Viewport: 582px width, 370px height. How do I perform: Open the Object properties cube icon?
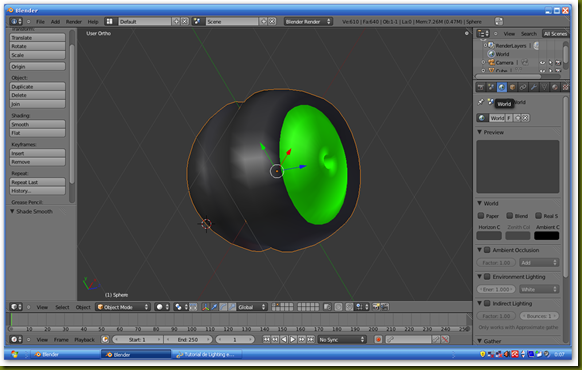pos(512,87)
